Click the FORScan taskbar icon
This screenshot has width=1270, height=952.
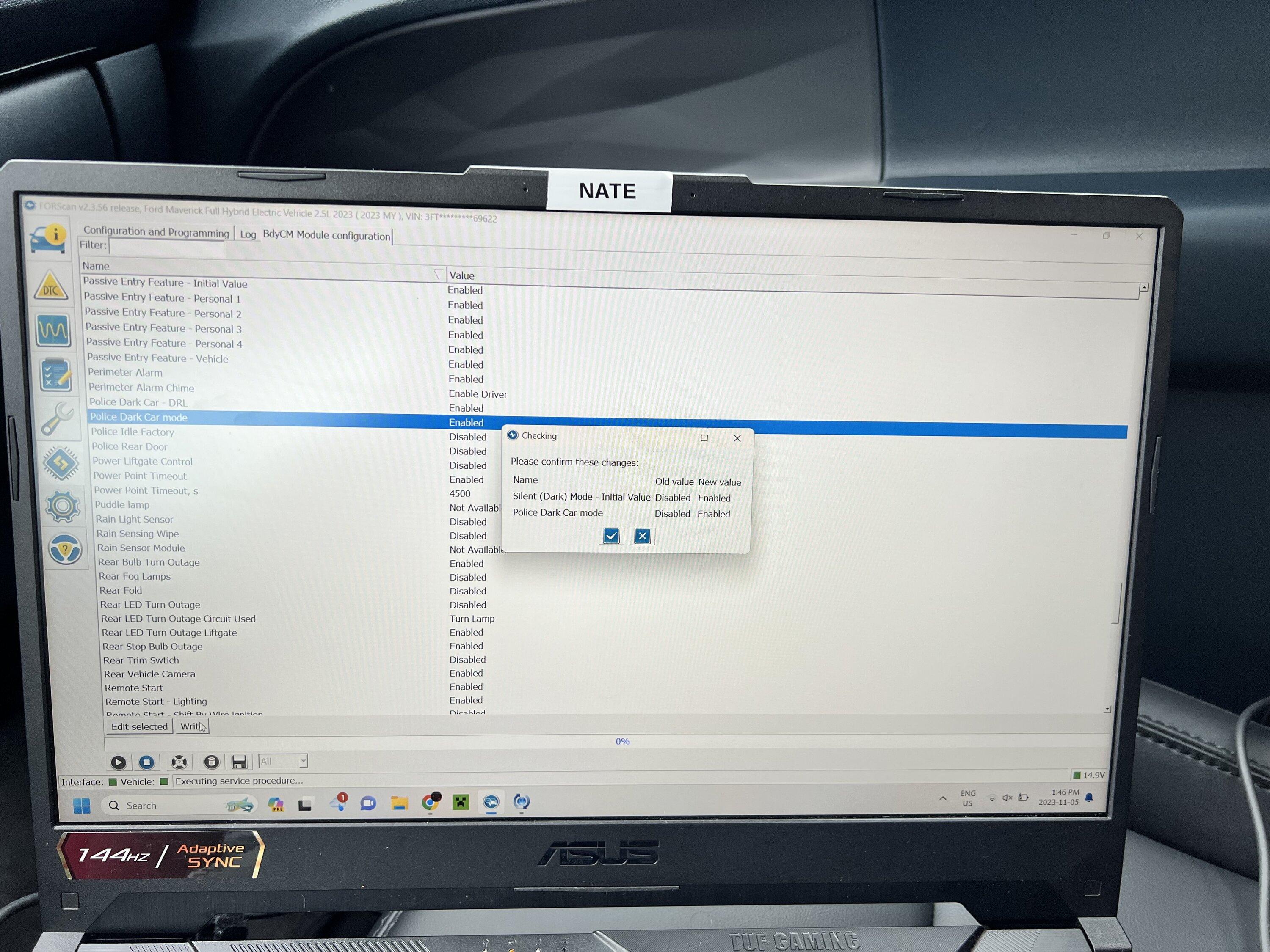[x=491, y=802]
